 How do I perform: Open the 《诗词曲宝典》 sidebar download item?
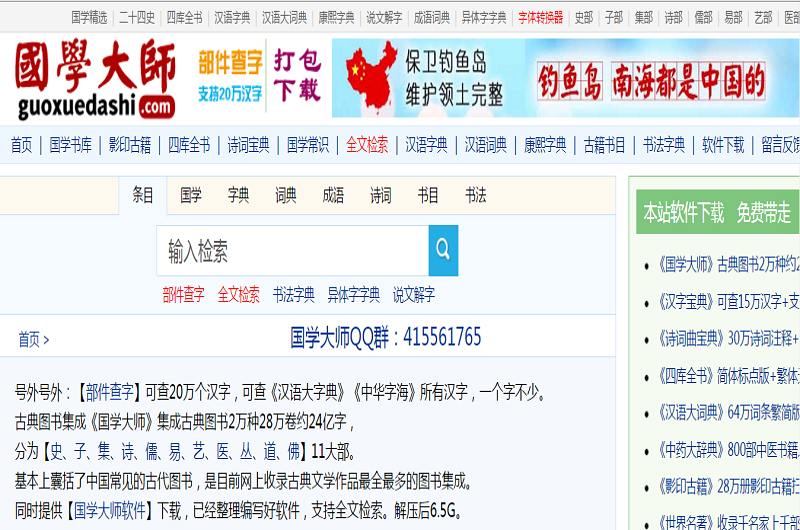coord(727,338)
